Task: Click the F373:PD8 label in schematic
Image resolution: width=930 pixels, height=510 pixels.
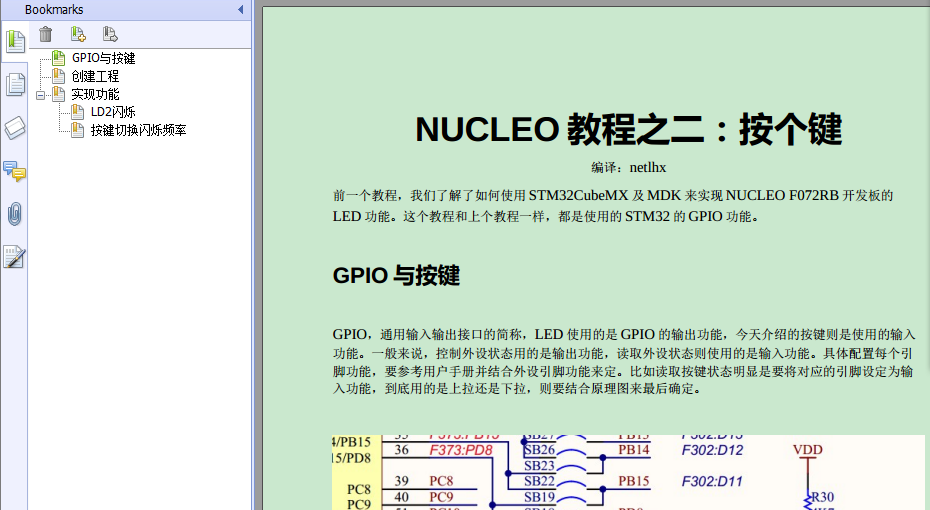Action: [461, 450]
